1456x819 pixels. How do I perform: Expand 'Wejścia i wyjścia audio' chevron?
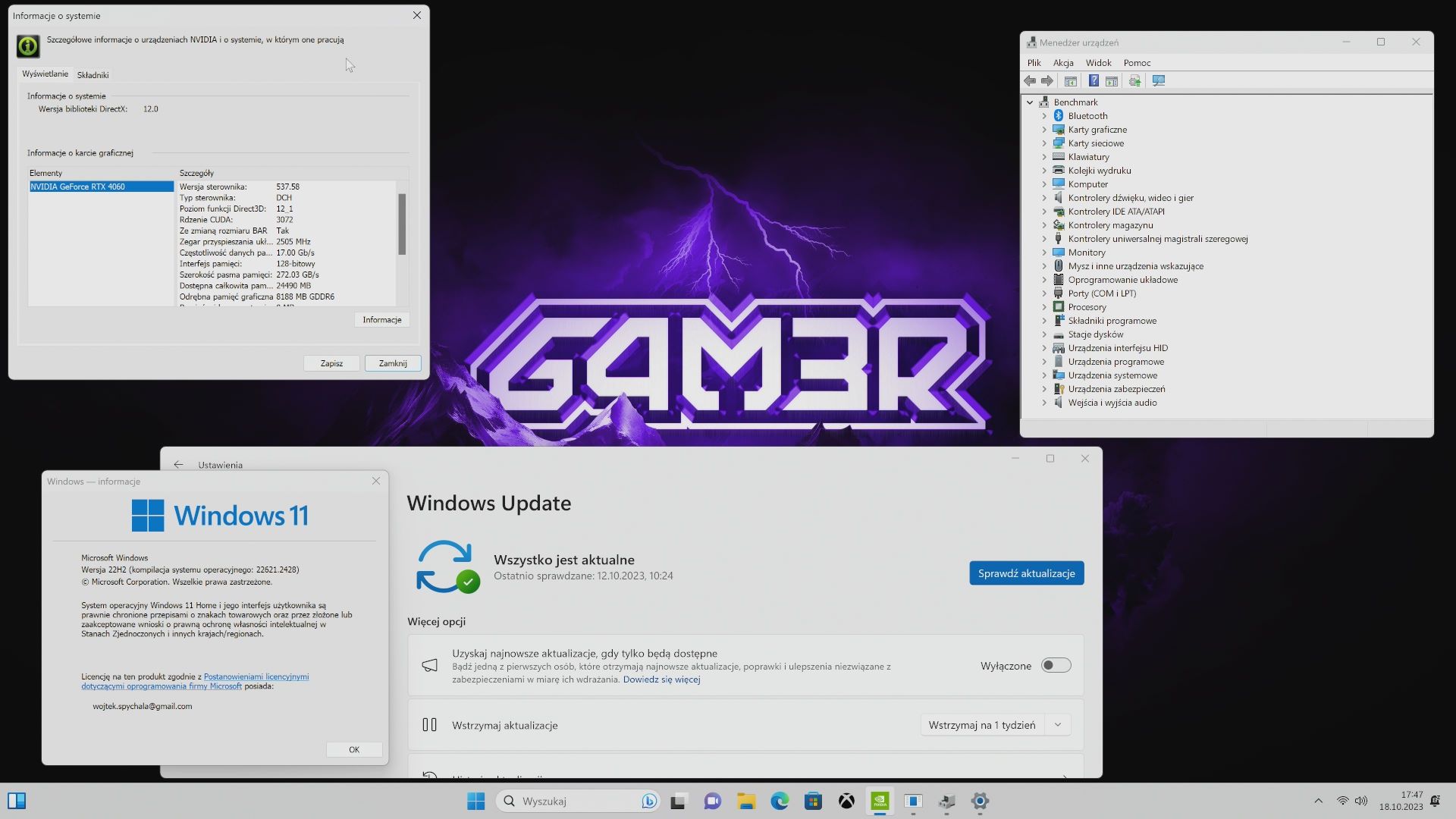(1044, 403)
